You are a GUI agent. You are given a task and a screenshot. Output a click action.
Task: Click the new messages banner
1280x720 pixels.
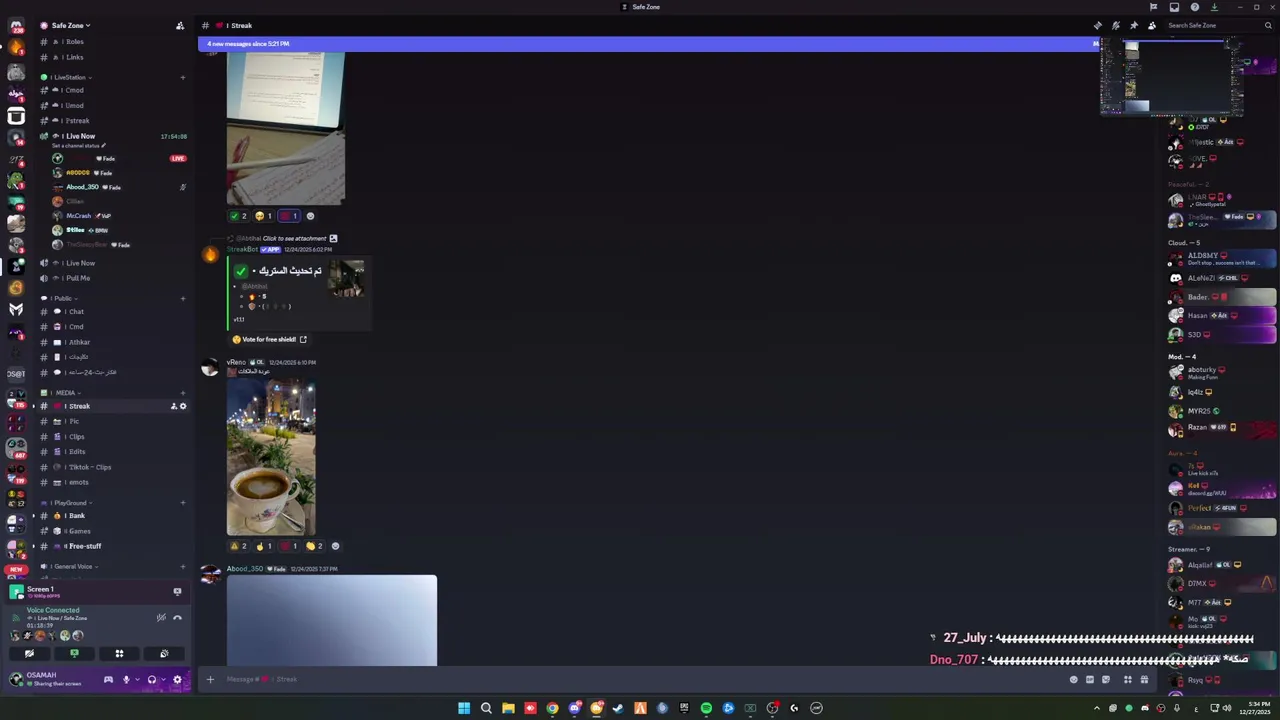(x=650, y=44)
